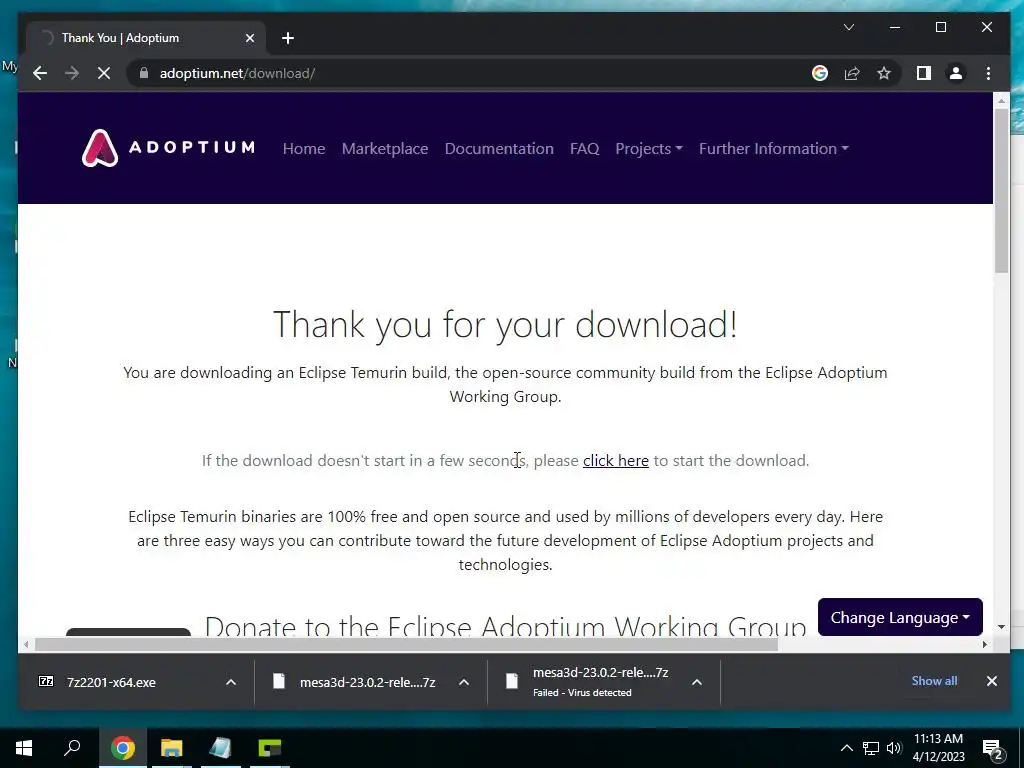Open the Chrome three-dot menu
This screenshot has width=1024, height=768.
pos(988,73)
